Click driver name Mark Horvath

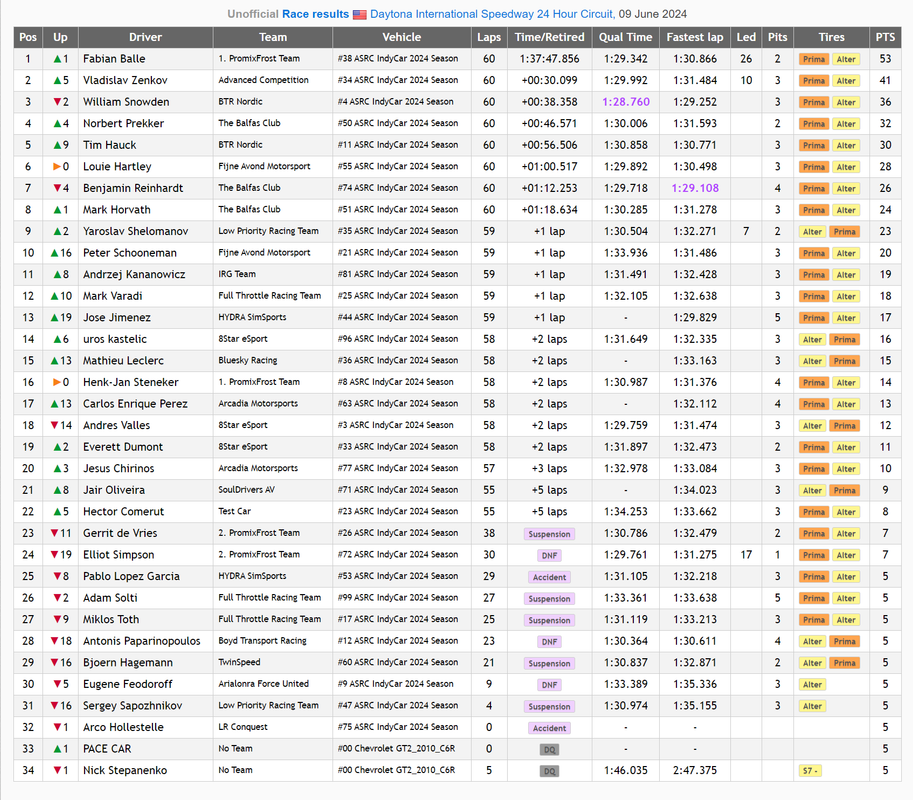click(x=116, y=210)
